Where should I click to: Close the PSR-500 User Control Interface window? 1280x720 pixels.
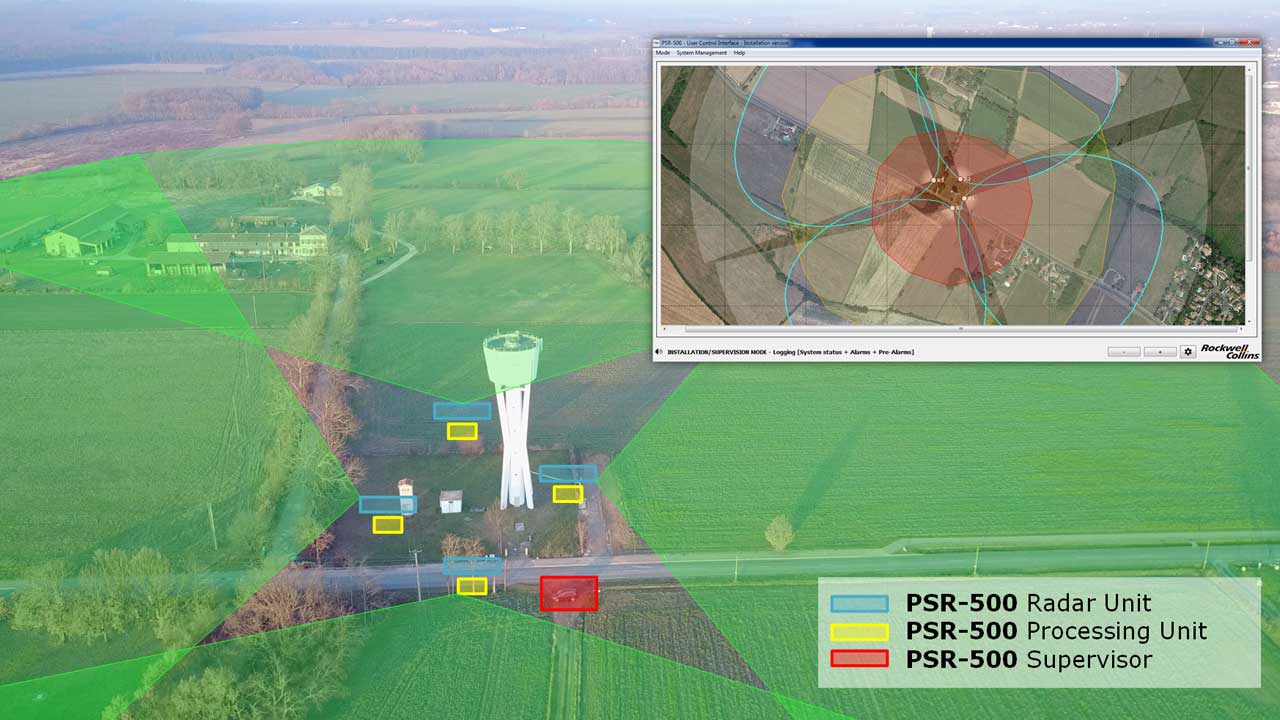[x=1251, y=43]
